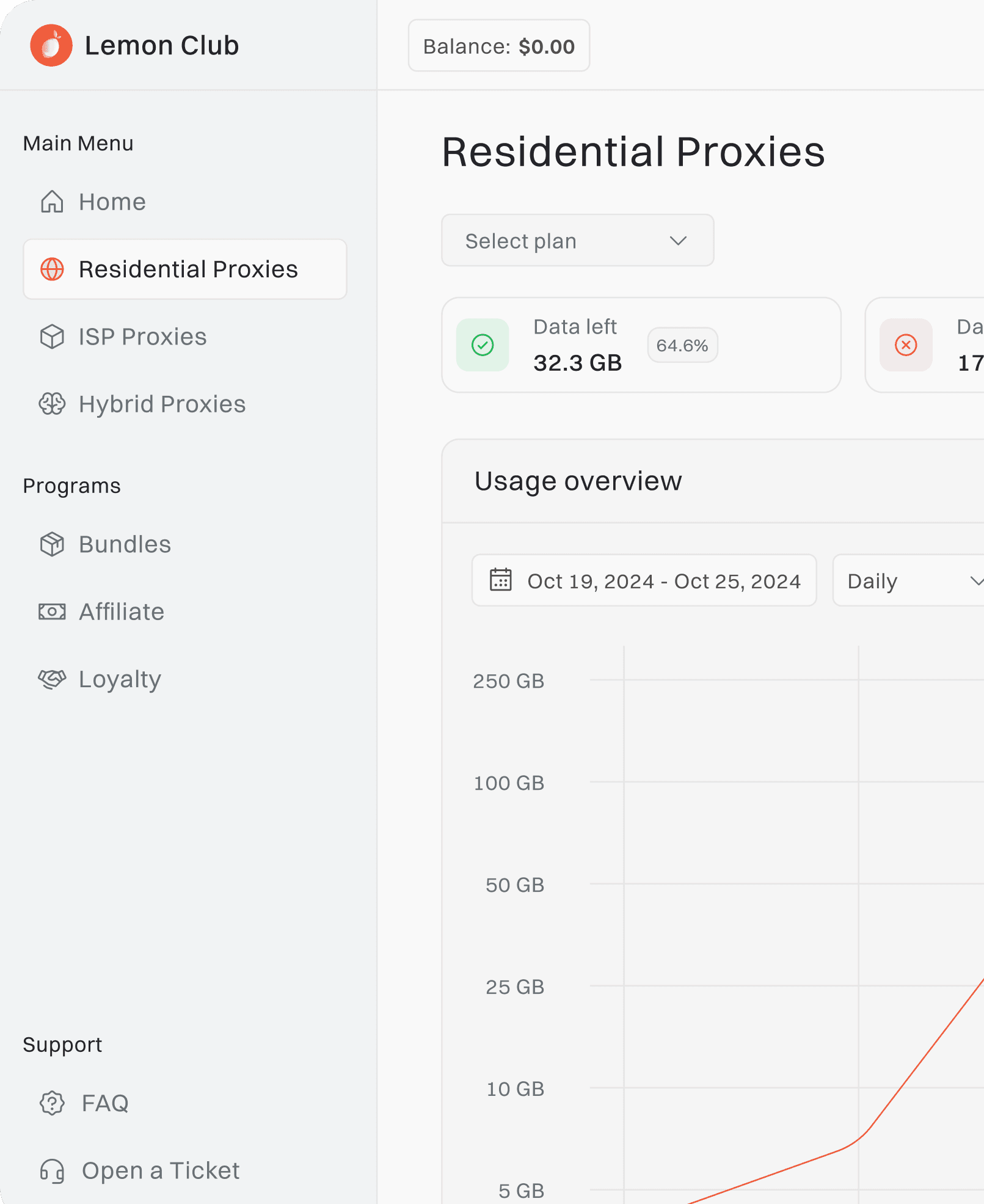Click the FAQ question badge icon
The image size is (984, 1204).
(x=52, y=1103)
